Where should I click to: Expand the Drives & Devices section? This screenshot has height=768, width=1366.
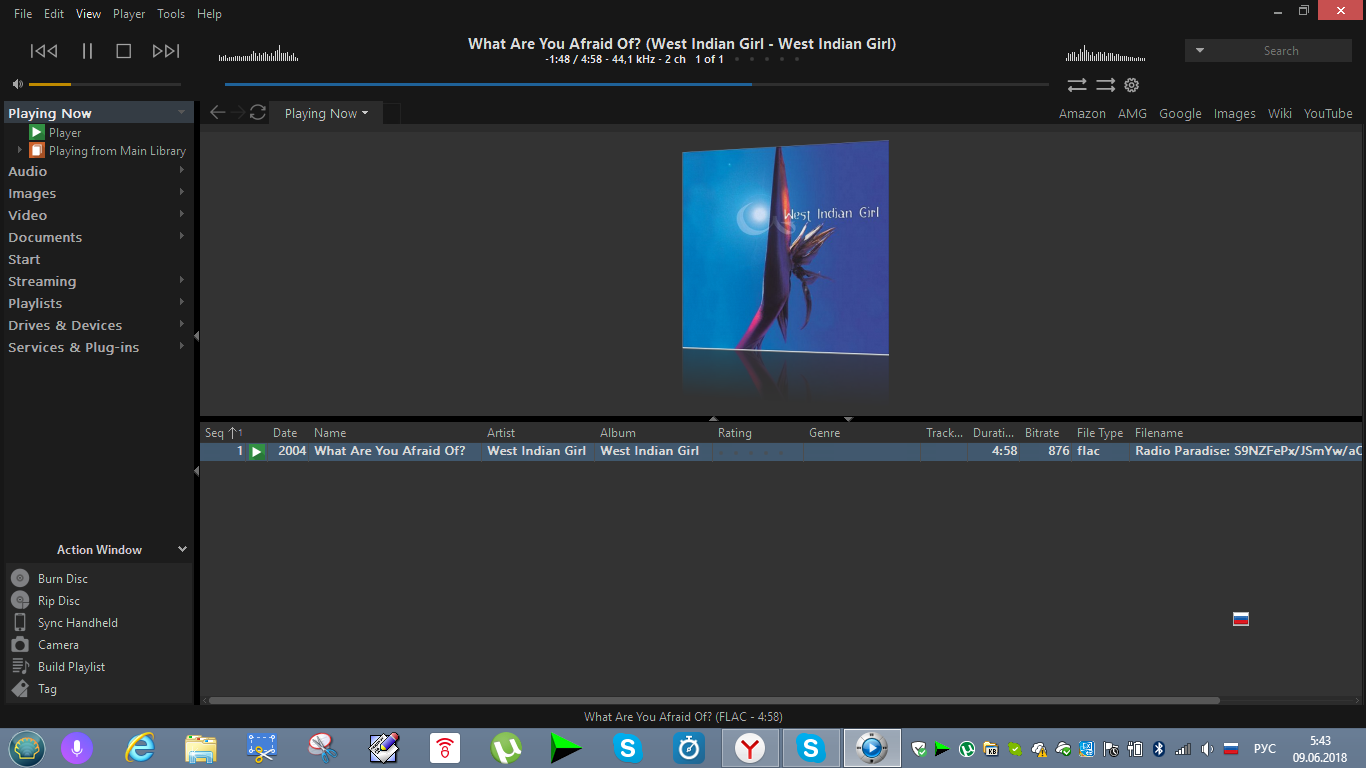click(181, 324)
